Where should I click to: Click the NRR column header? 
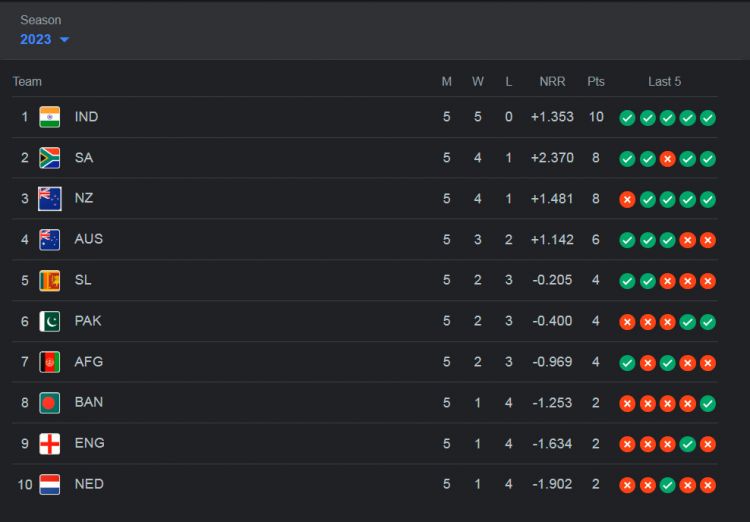point(552,82)
